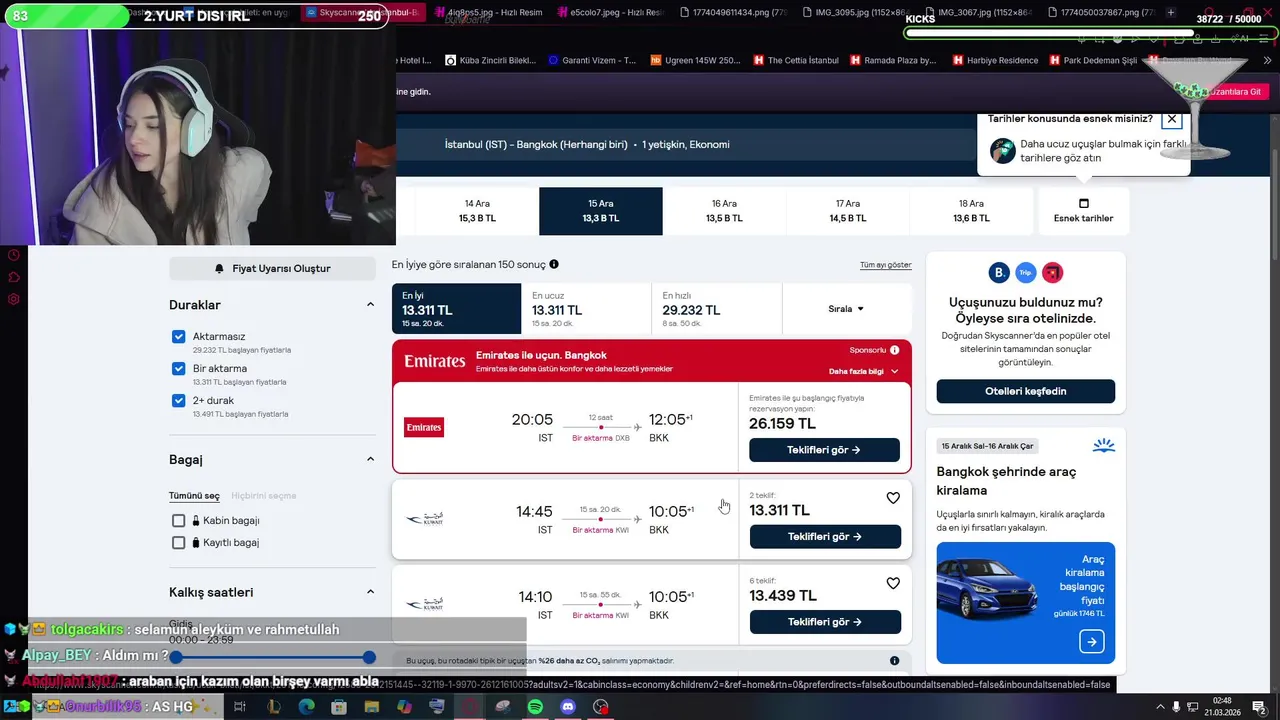Click Teklifleri gör for the 13.439 TL flight
Screen dimensions: 1280x720
point(825,622)
